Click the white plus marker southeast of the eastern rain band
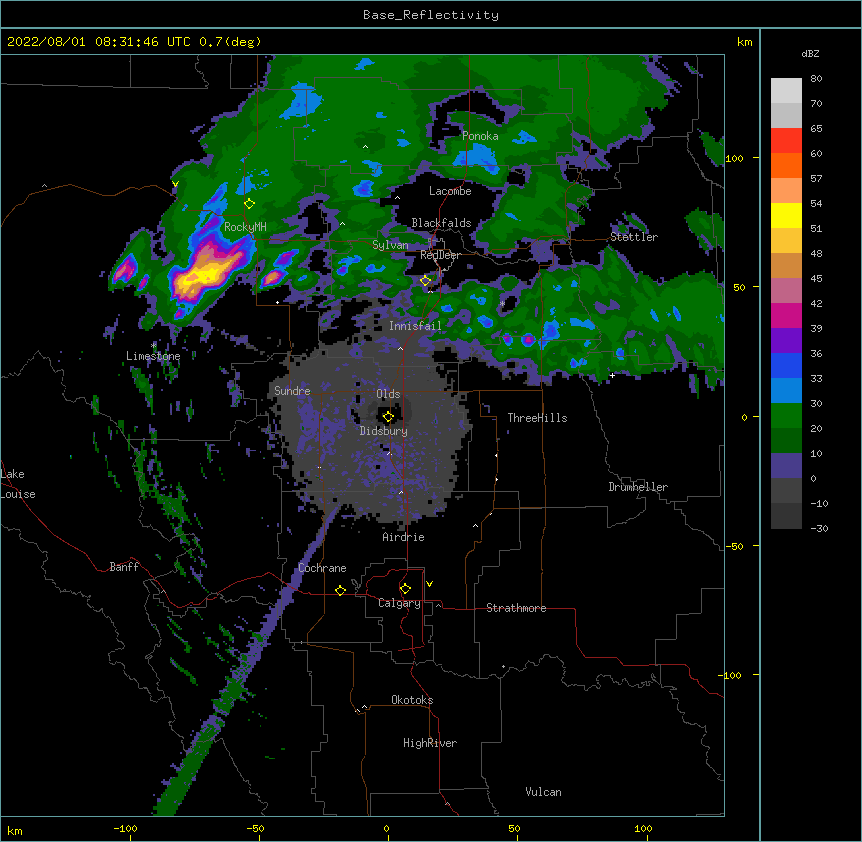Image resolution: width=862 pixels, height=842 pixels. coord(612,375)
